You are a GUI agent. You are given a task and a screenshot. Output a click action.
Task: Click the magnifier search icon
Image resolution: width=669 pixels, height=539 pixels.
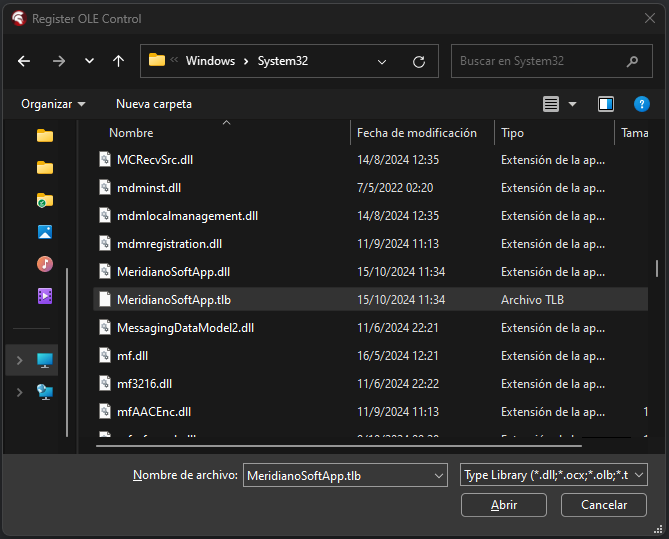pyautogui.click(x=632, y=61)
